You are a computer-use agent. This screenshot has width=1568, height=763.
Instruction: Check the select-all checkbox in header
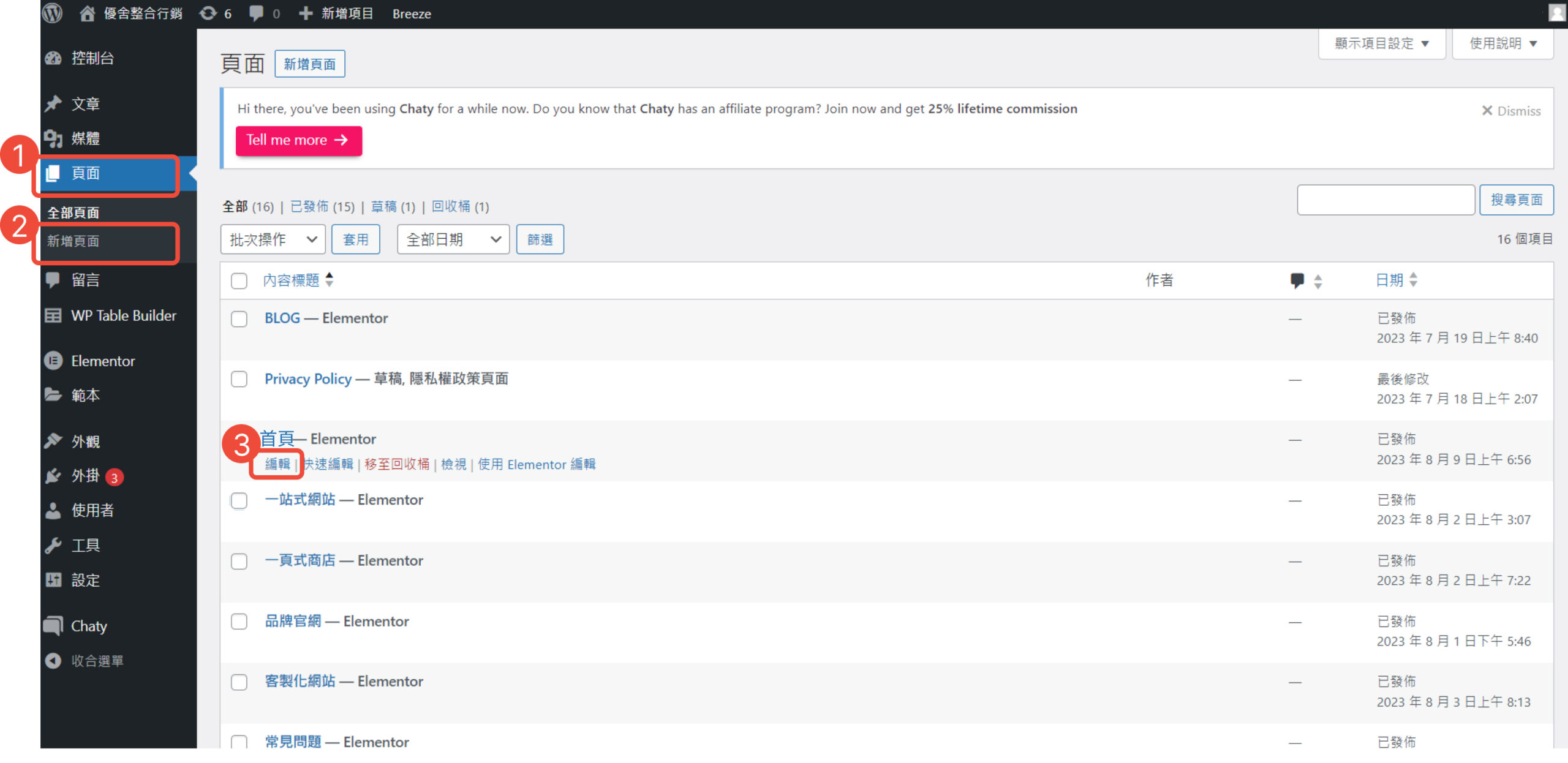pos(239,280)
